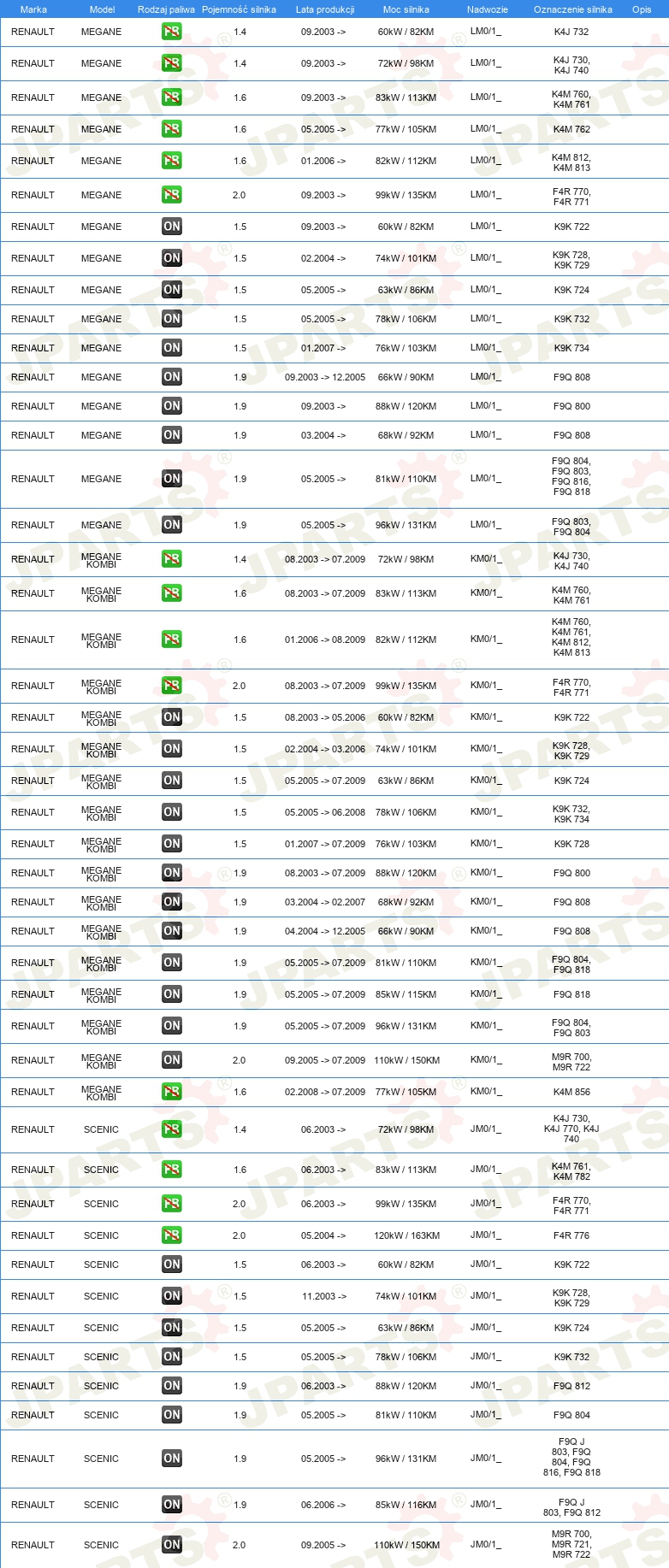Select the 04.2004 -> 12.2005 date cell

click(x=325, y=931)
